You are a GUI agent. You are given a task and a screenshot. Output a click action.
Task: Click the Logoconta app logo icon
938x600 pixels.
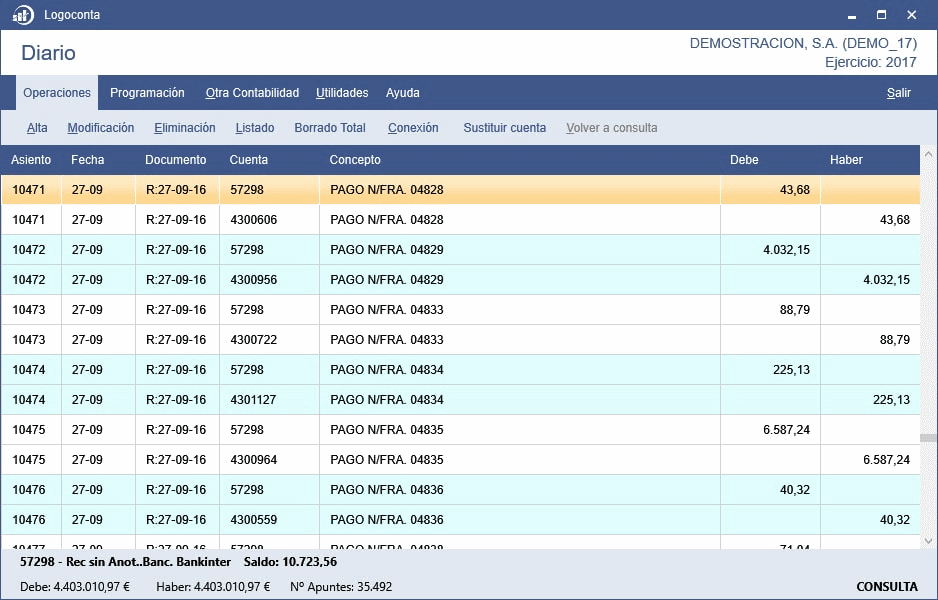22,15
